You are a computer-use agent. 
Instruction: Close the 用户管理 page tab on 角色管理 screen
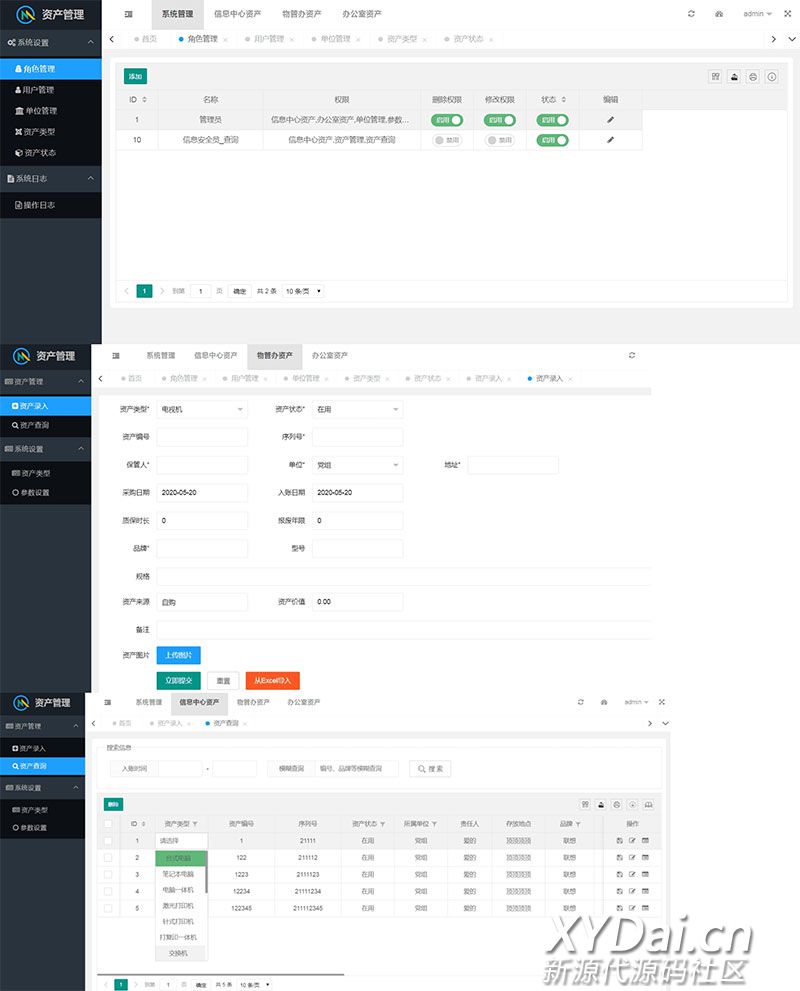click(291, 39)
